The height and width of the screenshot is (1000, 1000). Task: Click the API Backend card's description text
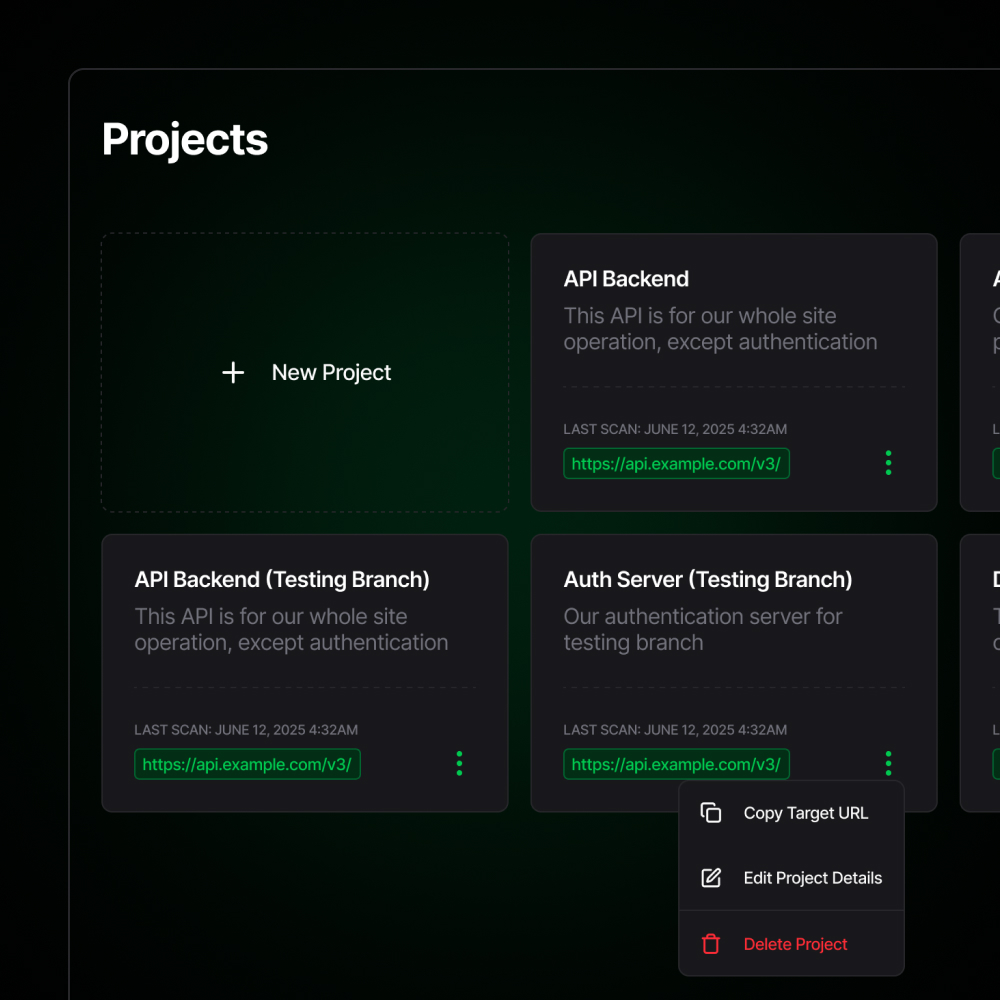tap(720, 329)
